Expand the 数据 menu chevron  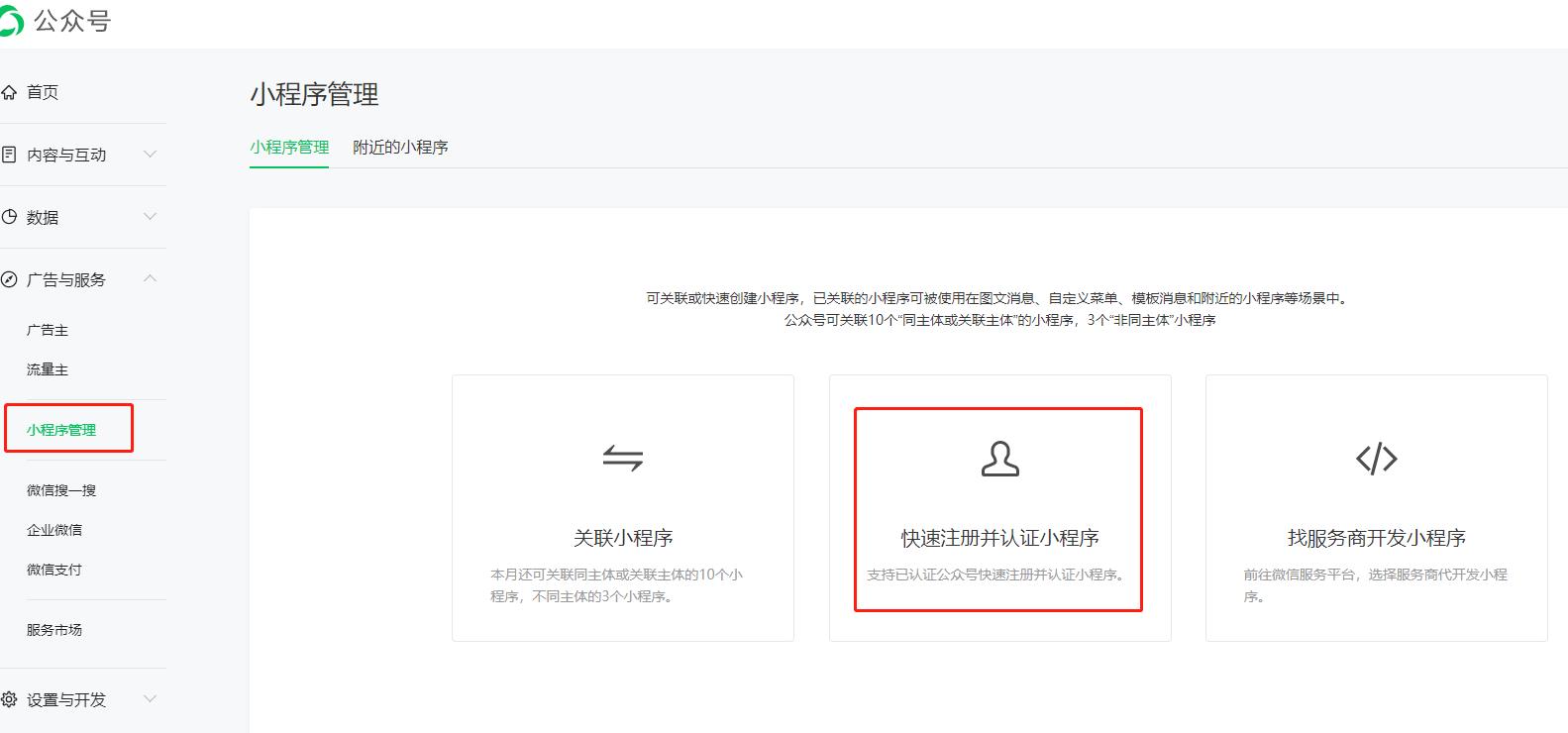pos(150,216)
